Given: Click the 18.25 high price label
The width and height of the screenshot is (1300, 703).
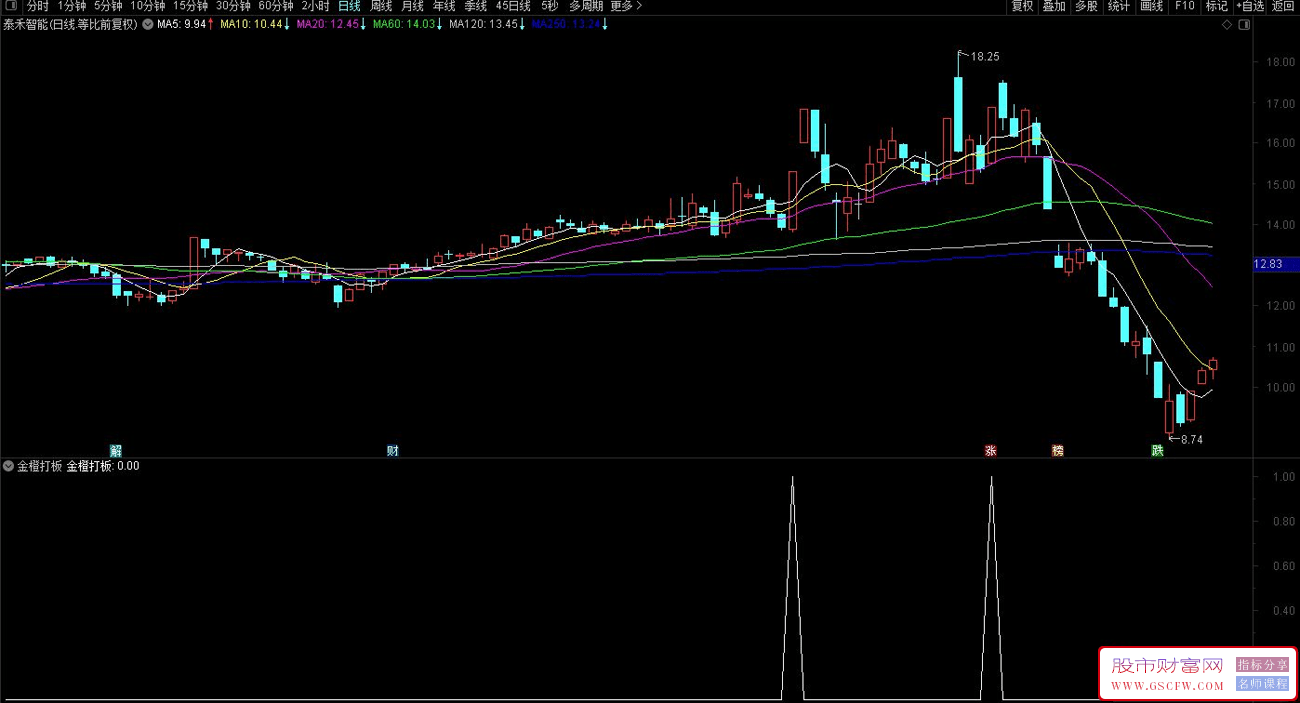Looking at the screenshot, I should [x=985, y=57].
